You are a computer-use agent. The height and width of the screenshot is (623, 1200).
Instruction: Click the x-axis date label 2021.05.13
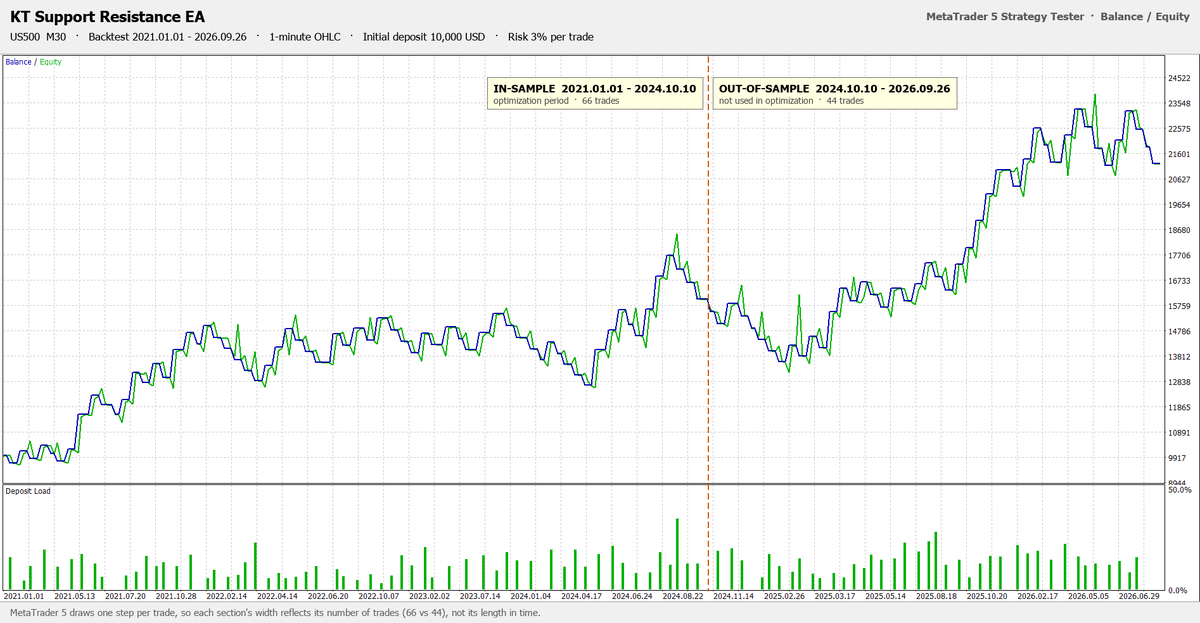click(x=75, y=596)
